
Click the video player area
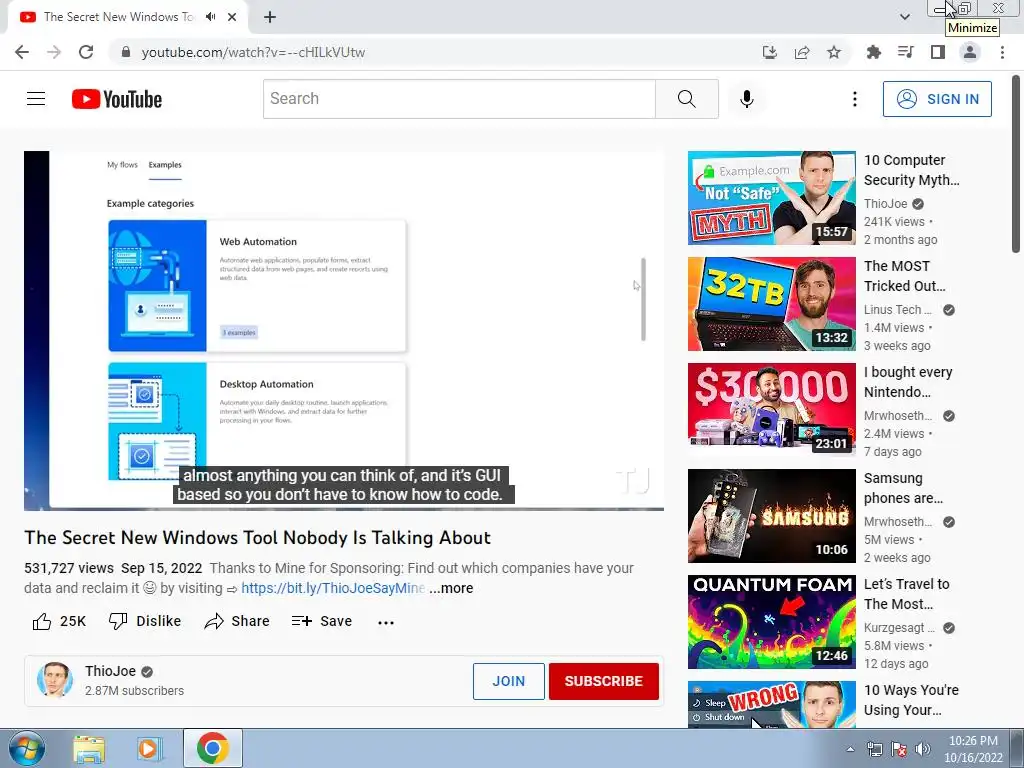[344, 330]
